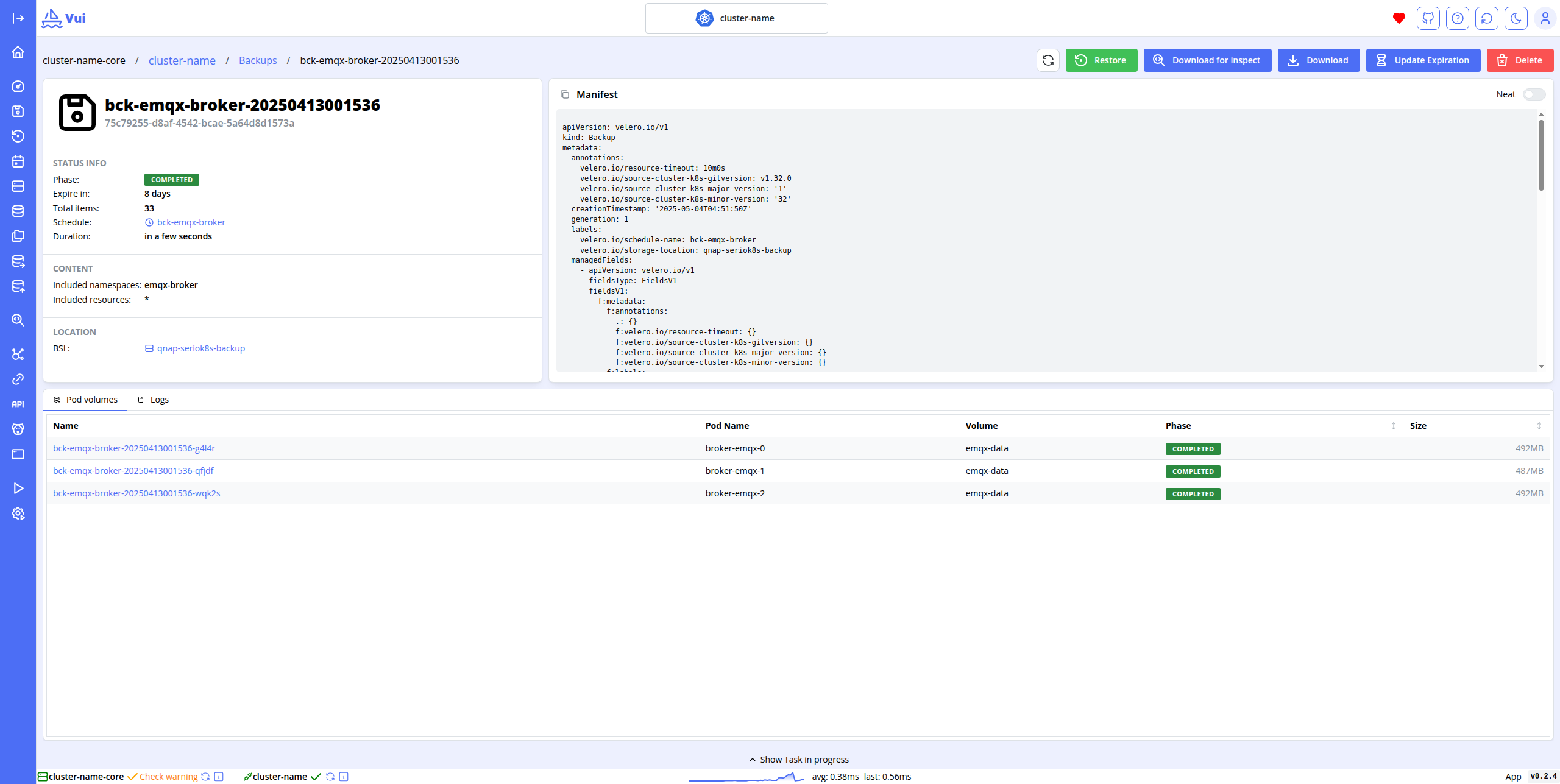Click the COMPLETED phase badge in Status Info
Screen dimensions: 1560x784
pos(172,180)
